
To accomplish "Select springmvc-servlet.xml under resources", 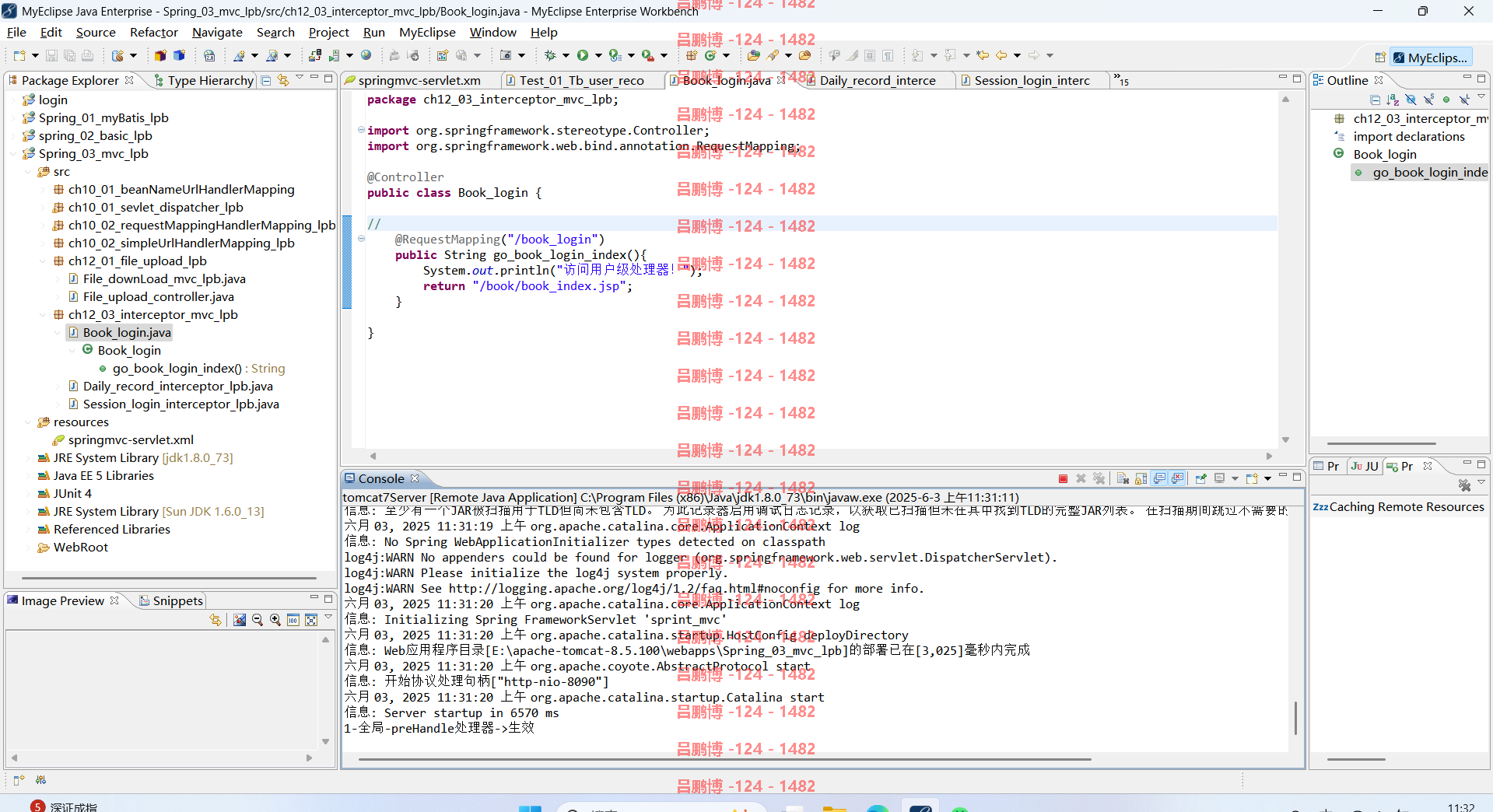I will [130, 439].
